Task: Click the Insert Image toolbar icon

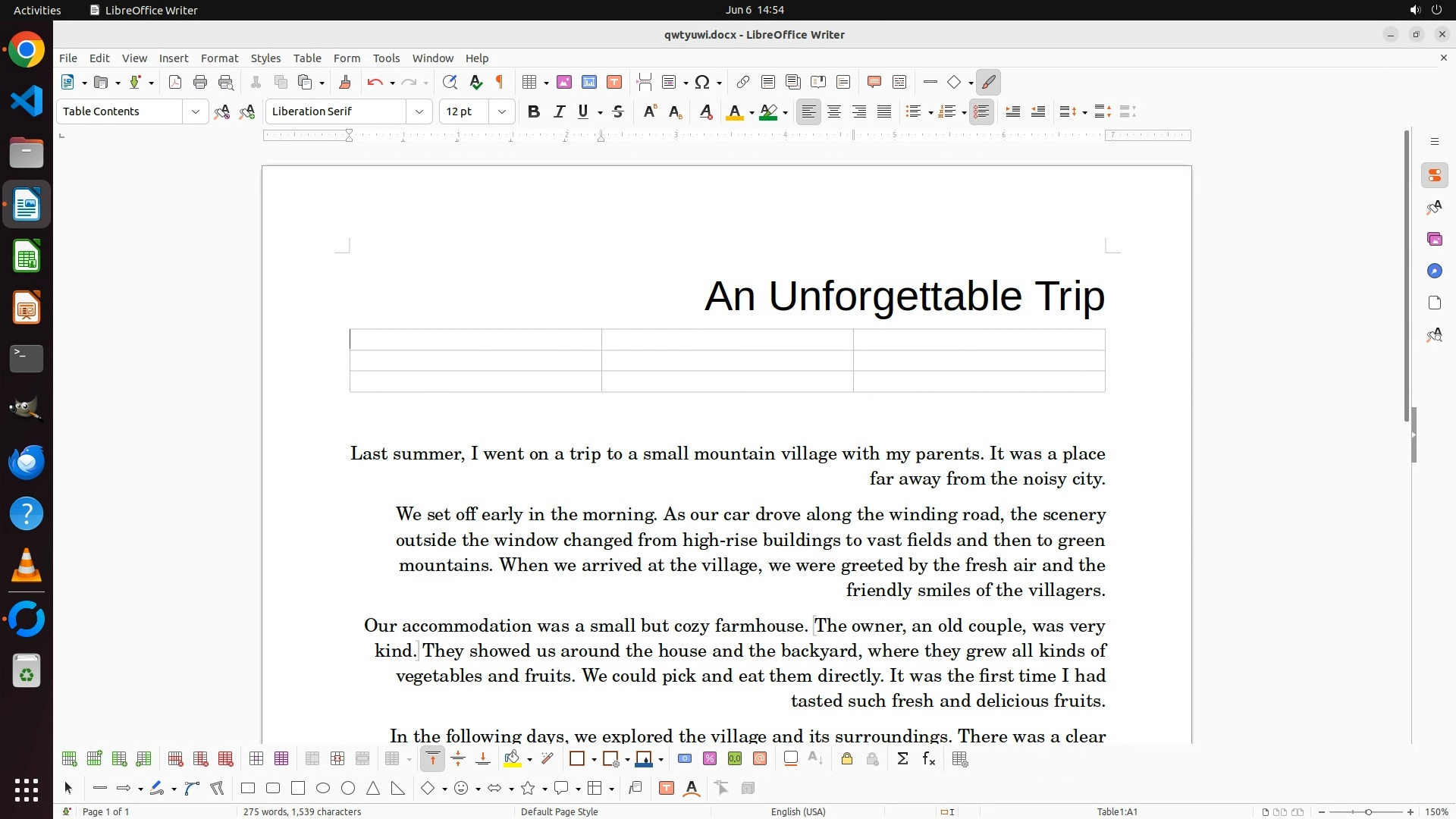Action: tap(563, 82)
